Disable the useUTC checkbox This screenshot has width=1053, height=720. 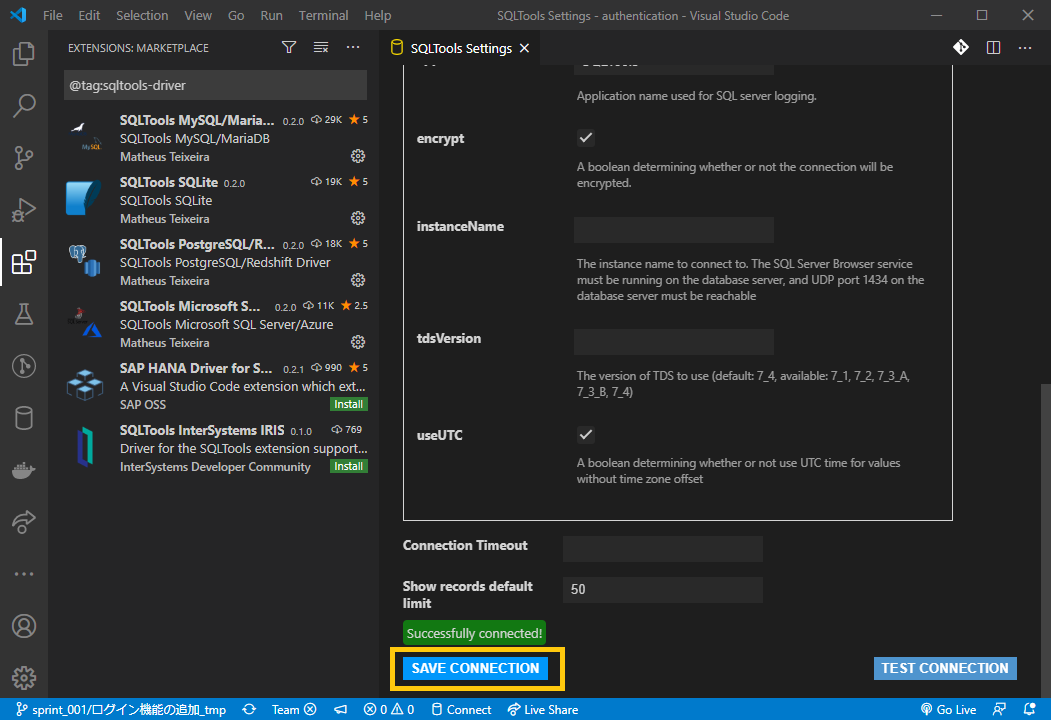point(585,434)
